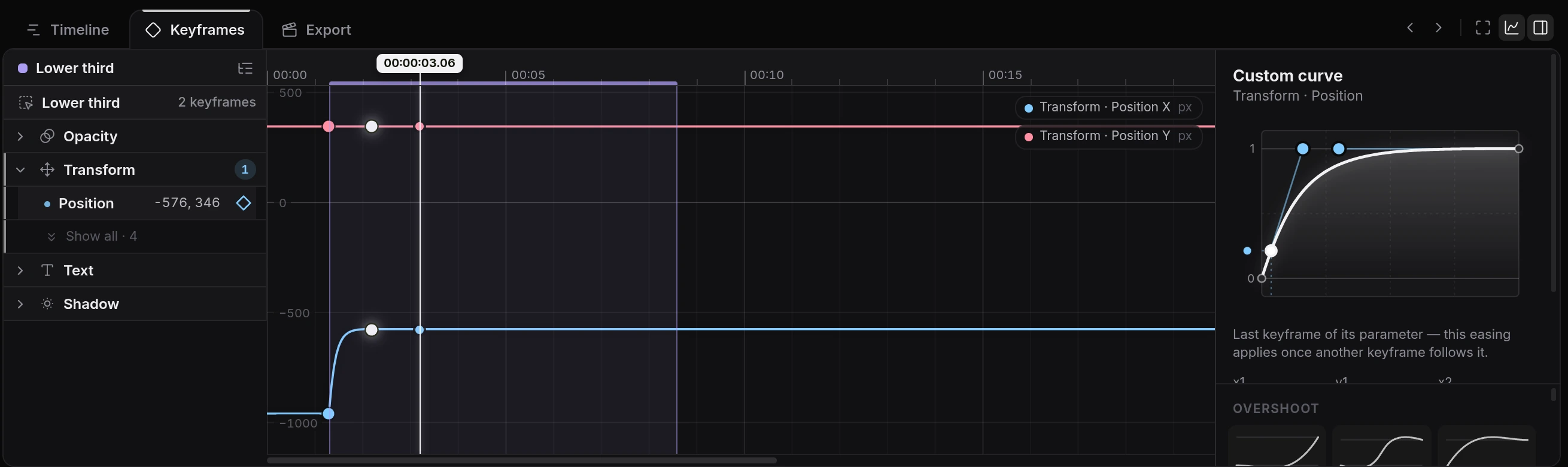
Task: Toggle the Position keyframe diamond
Action: (244, 203)
